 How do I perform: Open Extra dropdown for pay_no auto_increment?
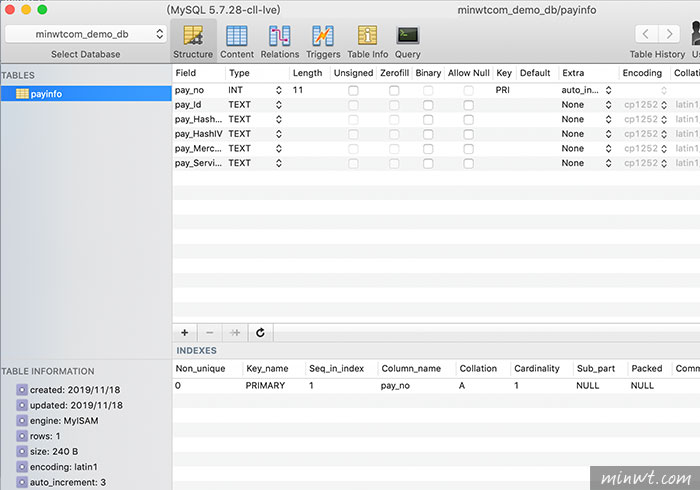click(608, 90)
